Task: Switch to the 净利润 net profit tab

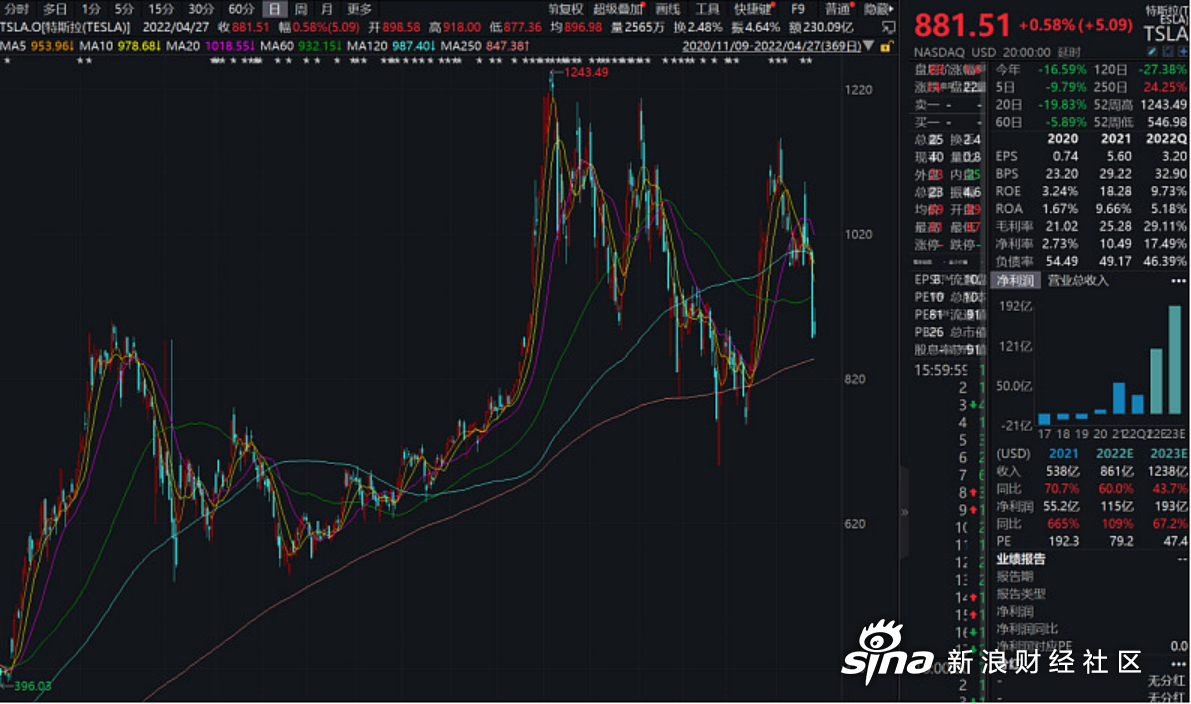Action: coord(1016,281)
